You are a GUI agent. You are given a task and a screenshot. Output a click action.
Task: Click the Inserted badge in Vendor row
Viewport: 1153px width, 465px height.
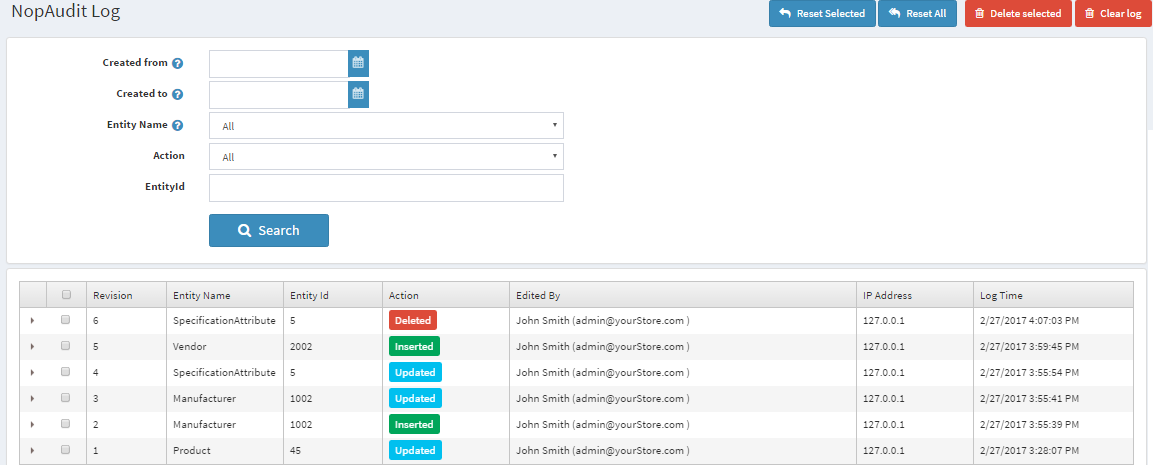click(x=414, y=346)
